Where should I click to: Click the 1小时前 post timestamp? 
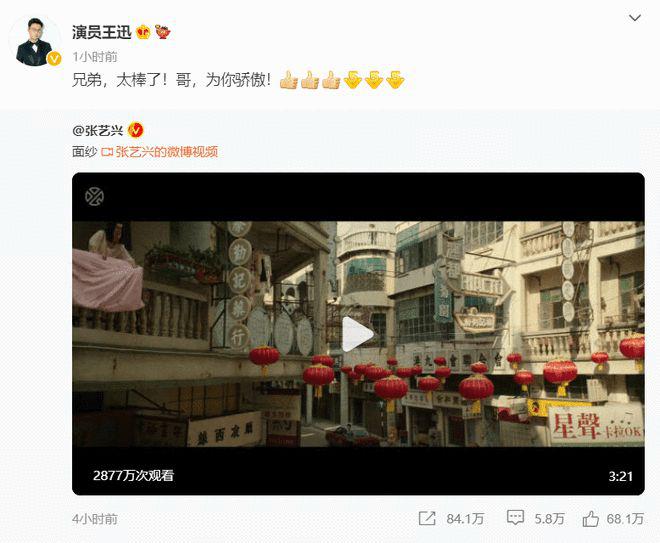tap(95, 57)
